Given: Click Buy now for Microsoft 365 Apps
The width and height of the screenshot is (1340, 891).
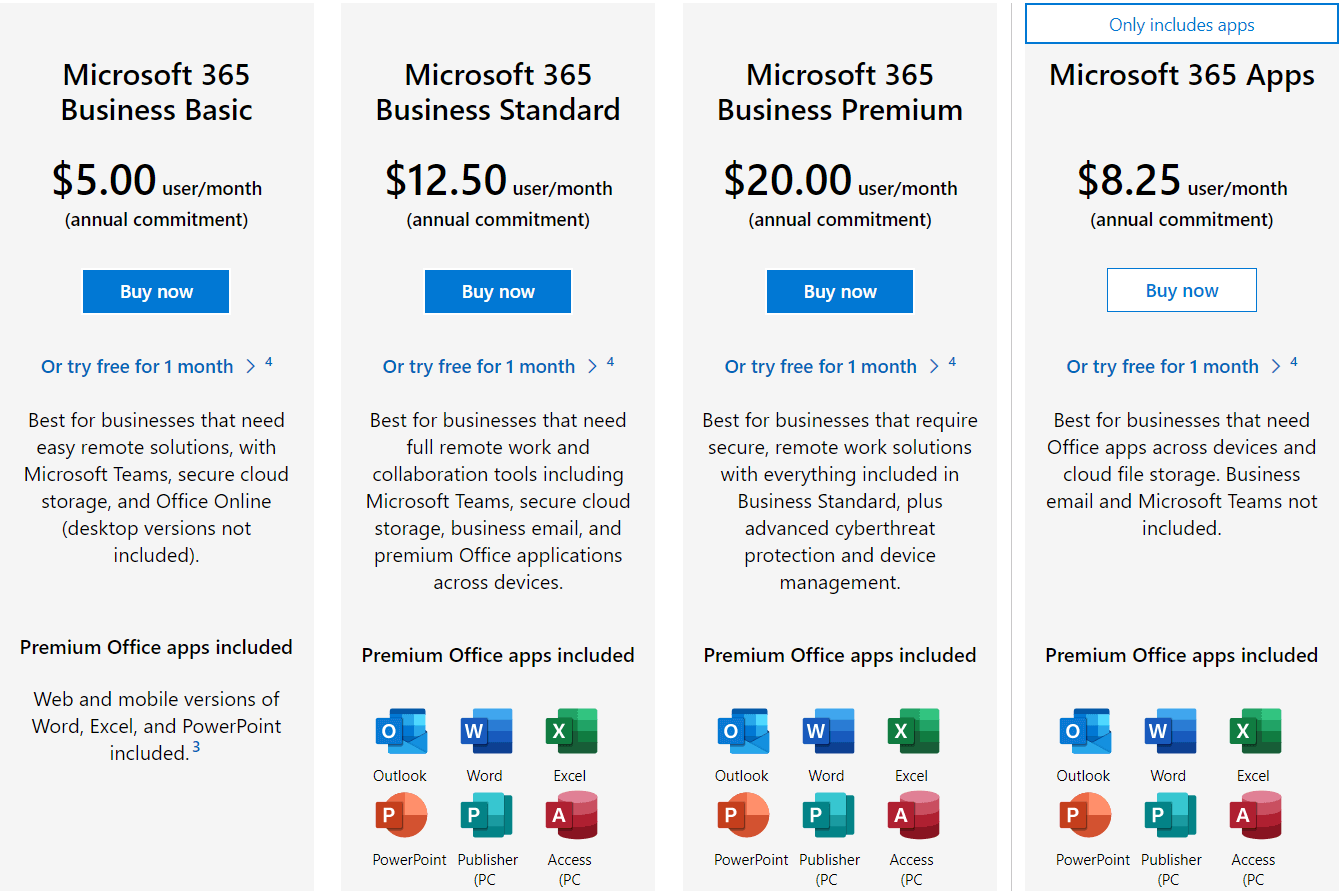Looking at the screenshot, I should pyautogui.click(x=1182, y=291).
